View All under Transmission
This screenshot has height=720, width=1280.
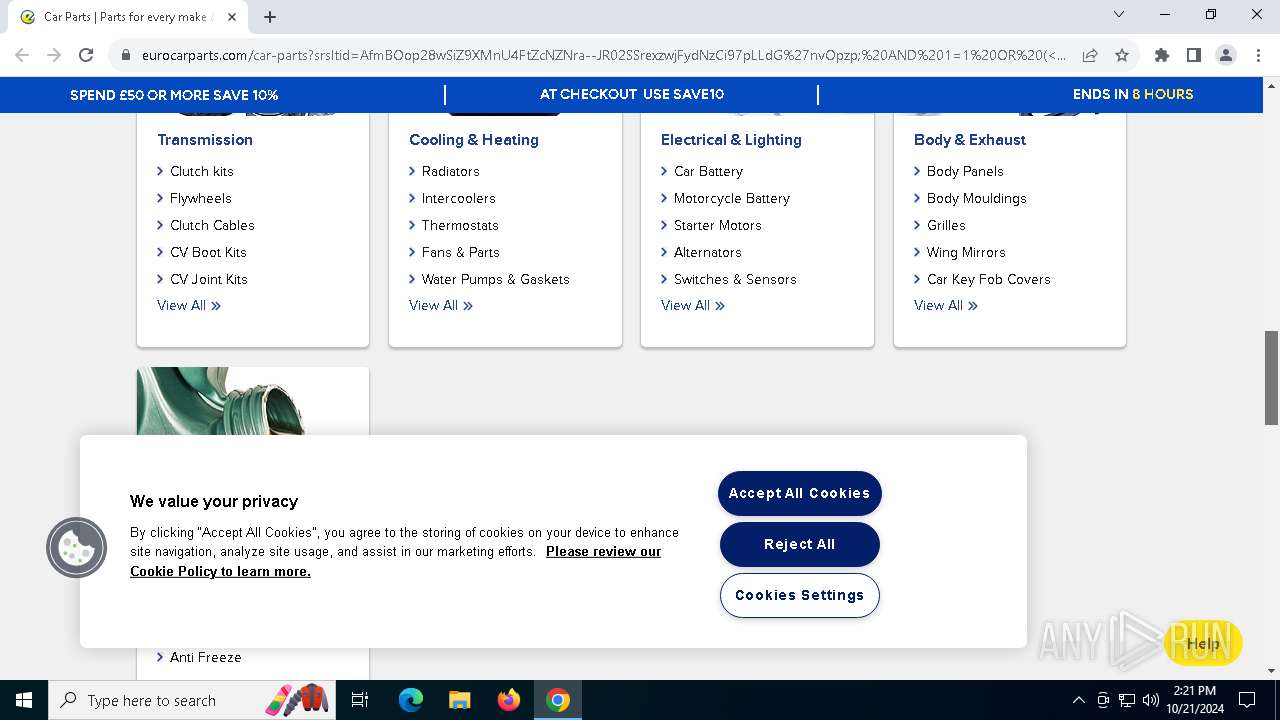189,305
